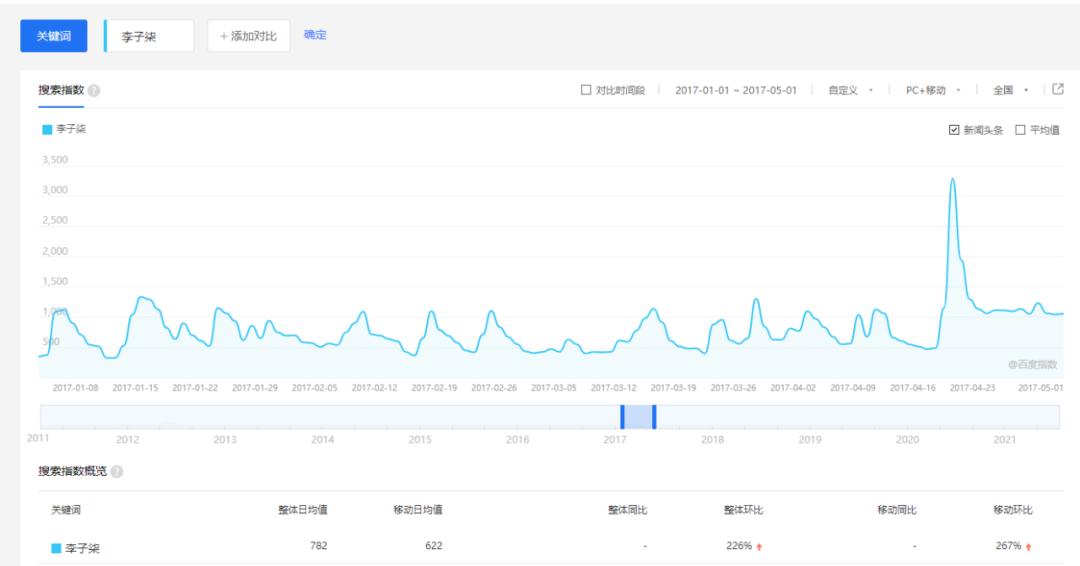
Task: Click the blue 关键词 button
Action: [54, 36]
